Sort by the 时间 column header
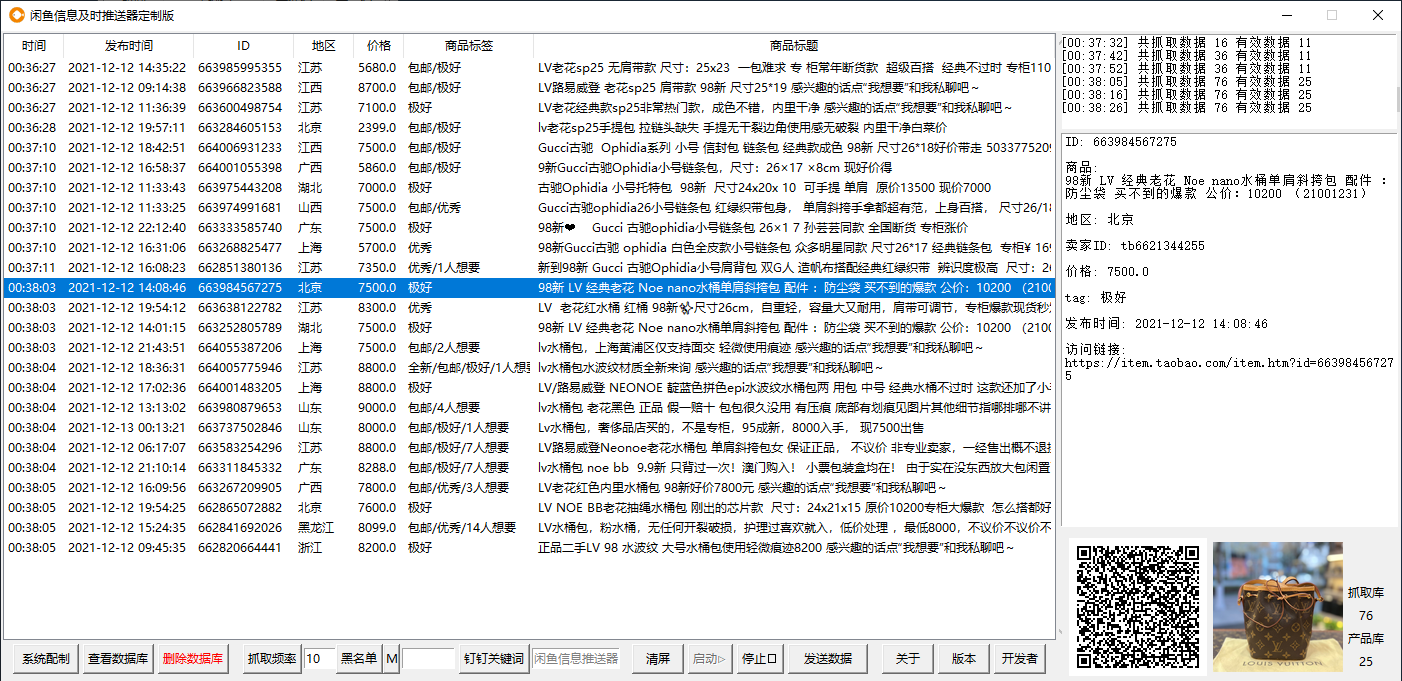 coord(34,46)
